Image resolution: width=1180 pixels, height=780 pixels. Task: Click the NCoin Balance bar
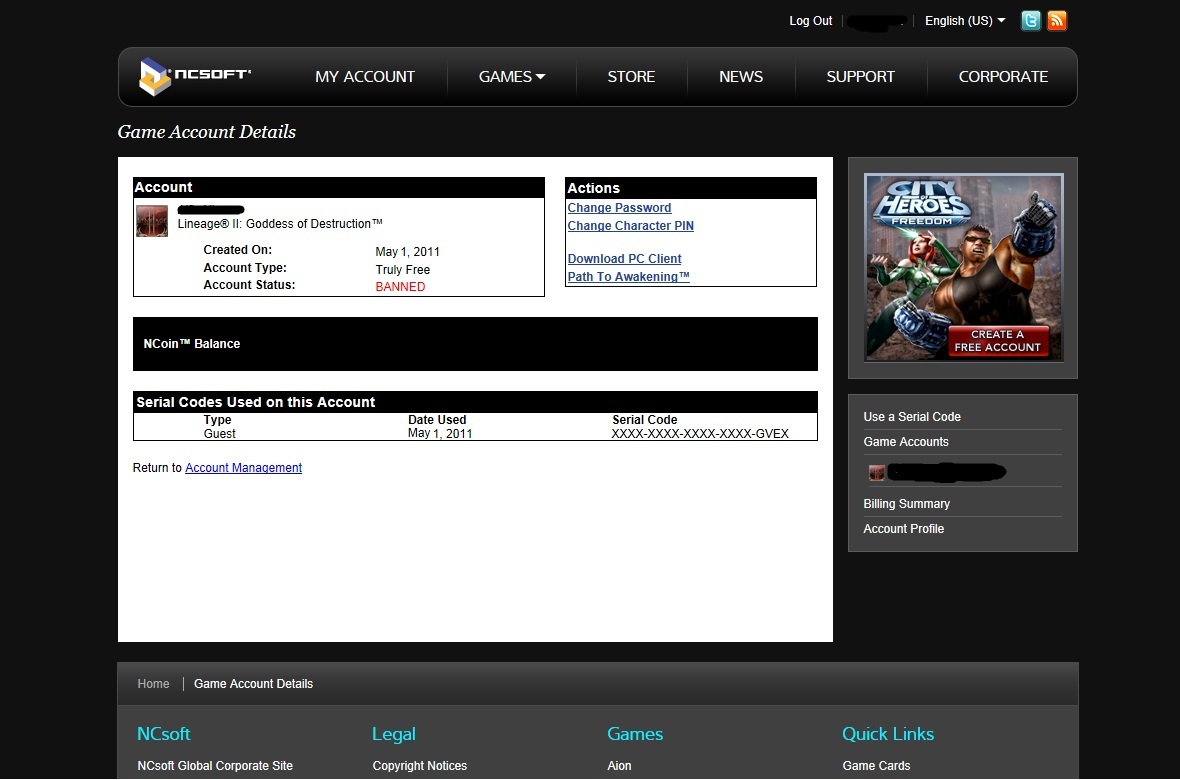pyautogui.click(x=476, y=344)
